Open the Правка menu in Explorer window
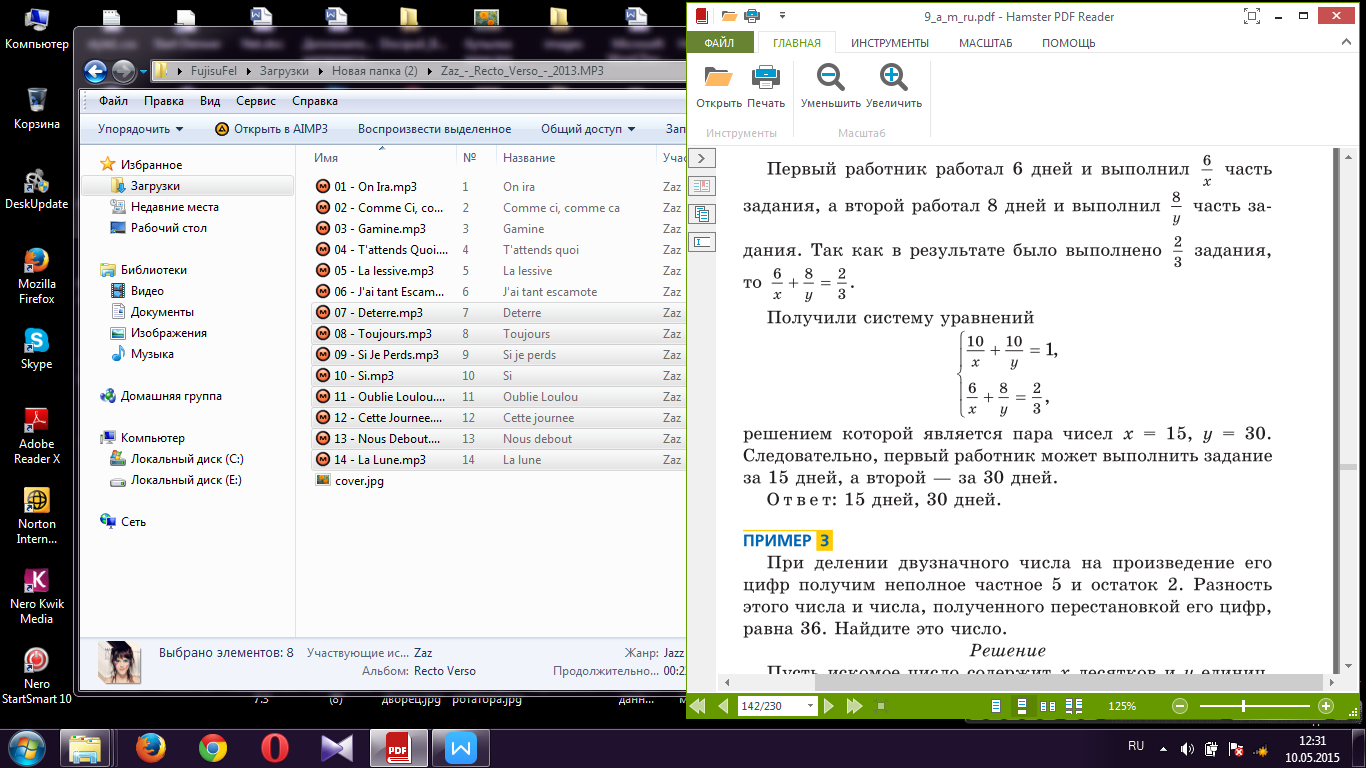Screen dimensions: 1366x768 point(163,101)
